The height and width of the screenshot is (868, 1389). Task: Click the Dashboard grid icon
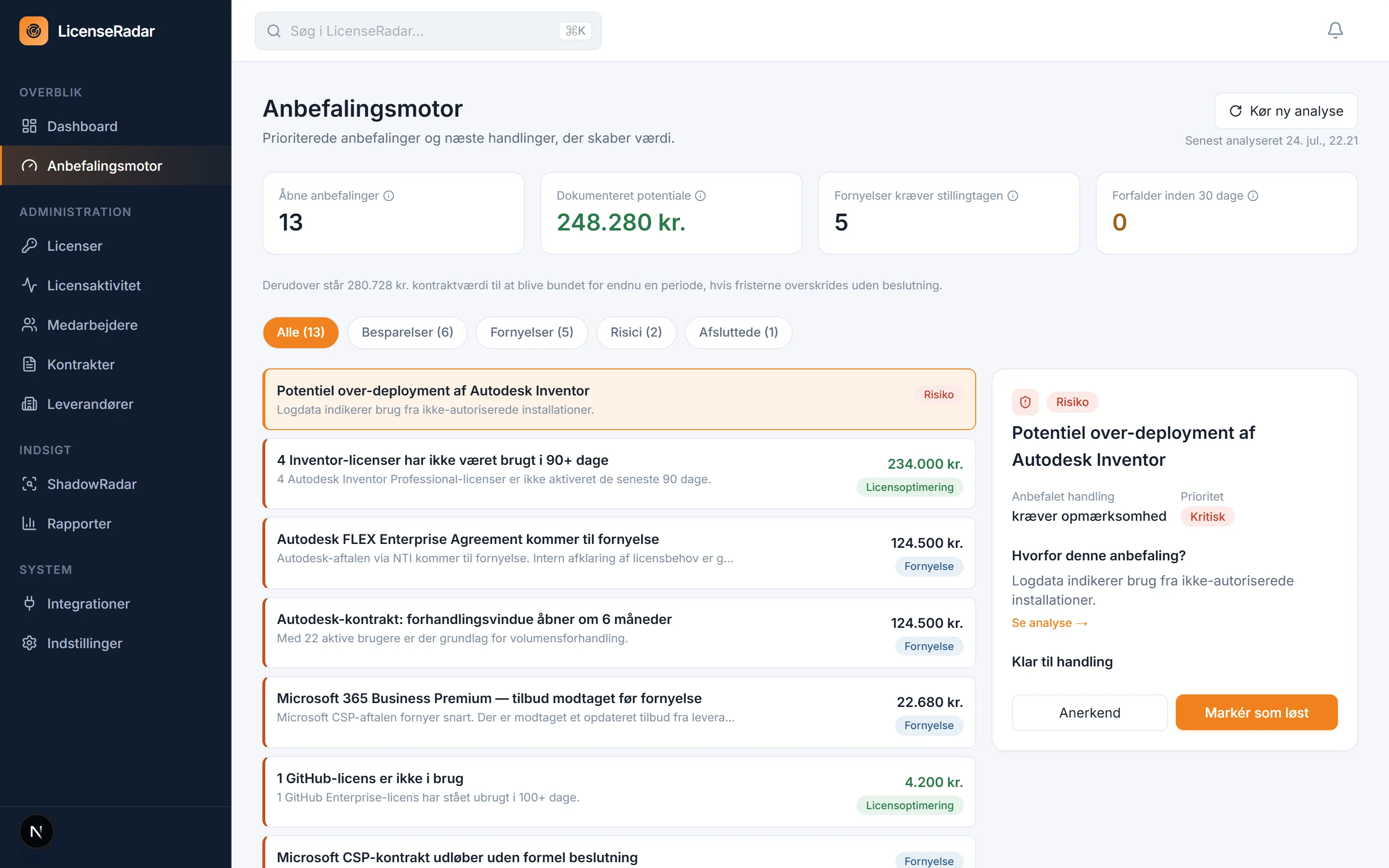coord(29,126)
